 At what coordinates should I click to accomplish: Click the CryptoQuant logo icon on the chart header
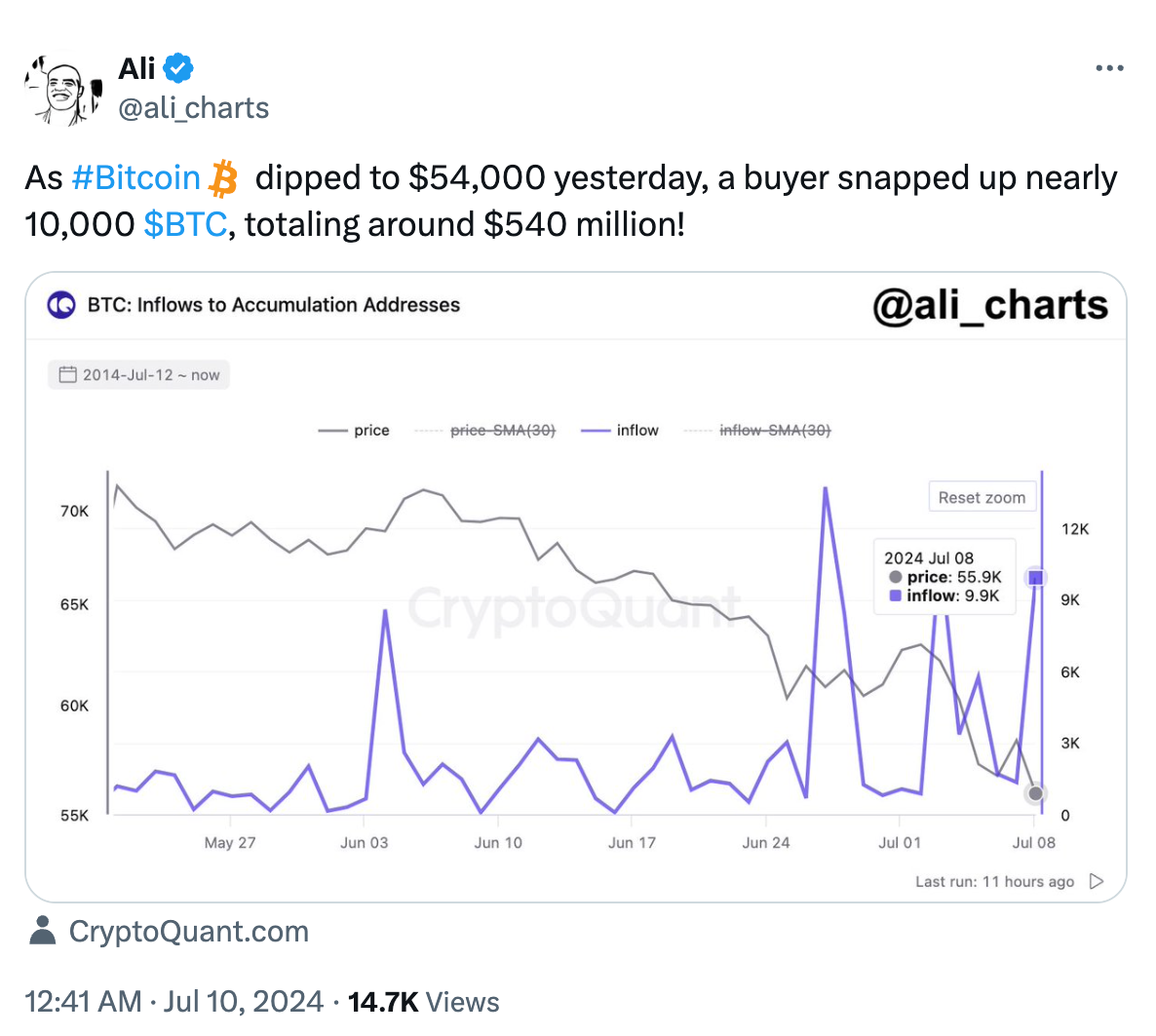tap(60, 304)
